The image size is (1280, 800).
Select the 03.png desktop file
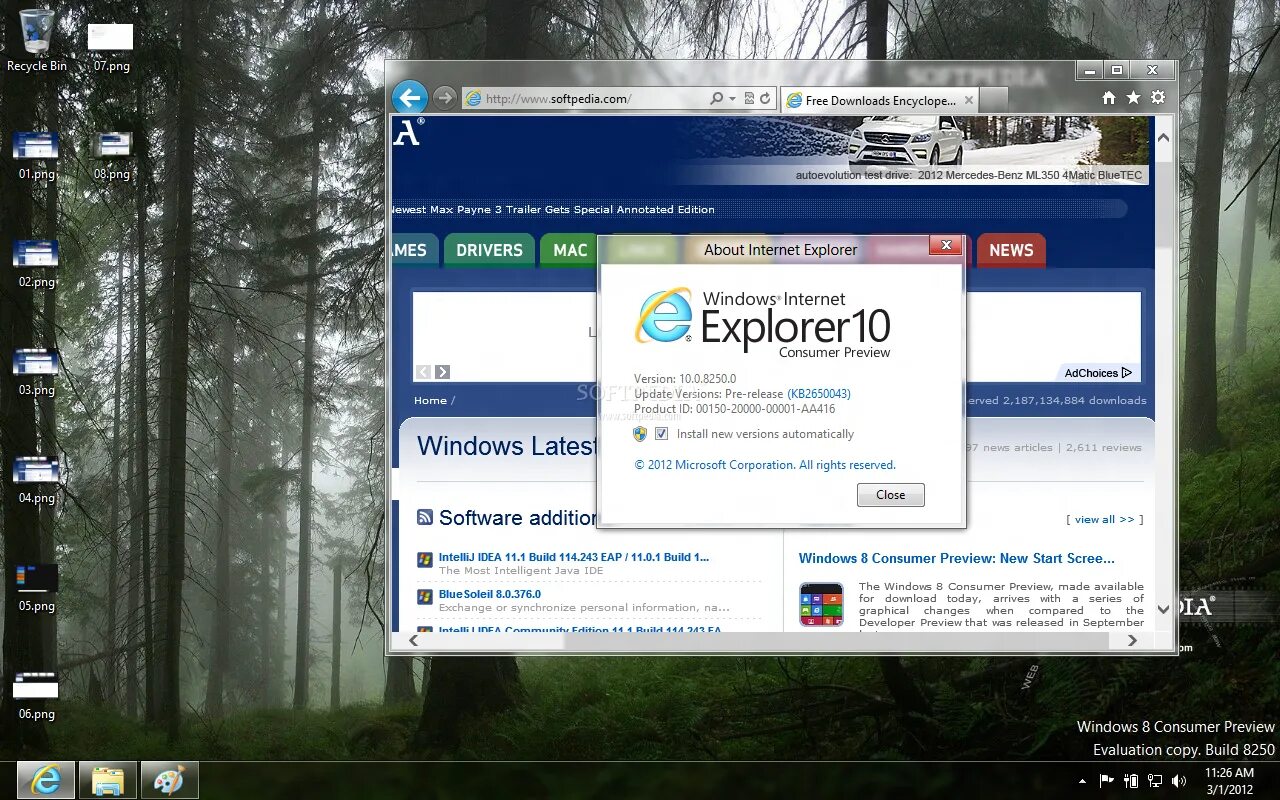[x=36, y=371]
